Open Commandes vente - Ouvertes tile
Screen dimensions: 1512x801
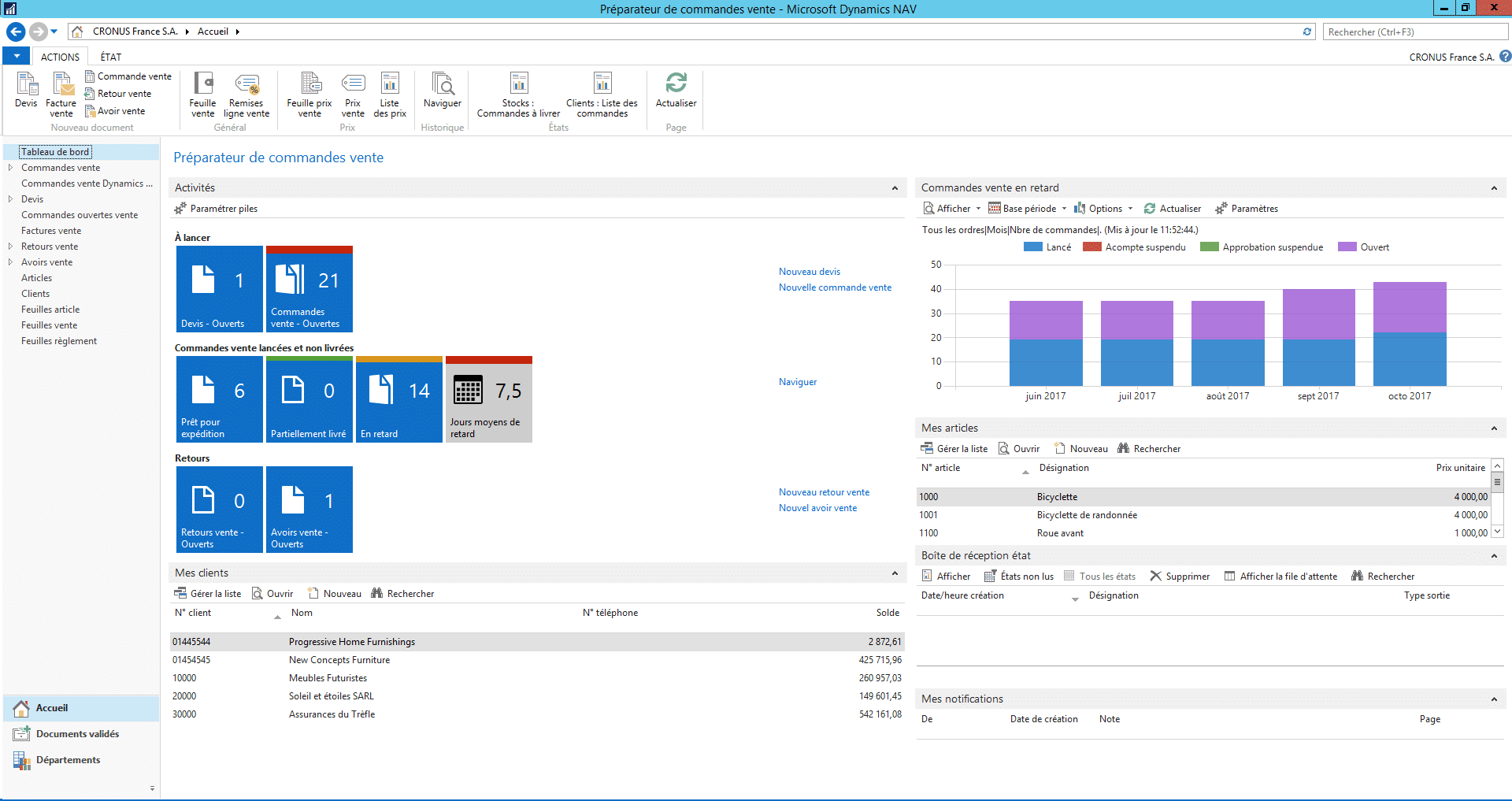point(309,289)
